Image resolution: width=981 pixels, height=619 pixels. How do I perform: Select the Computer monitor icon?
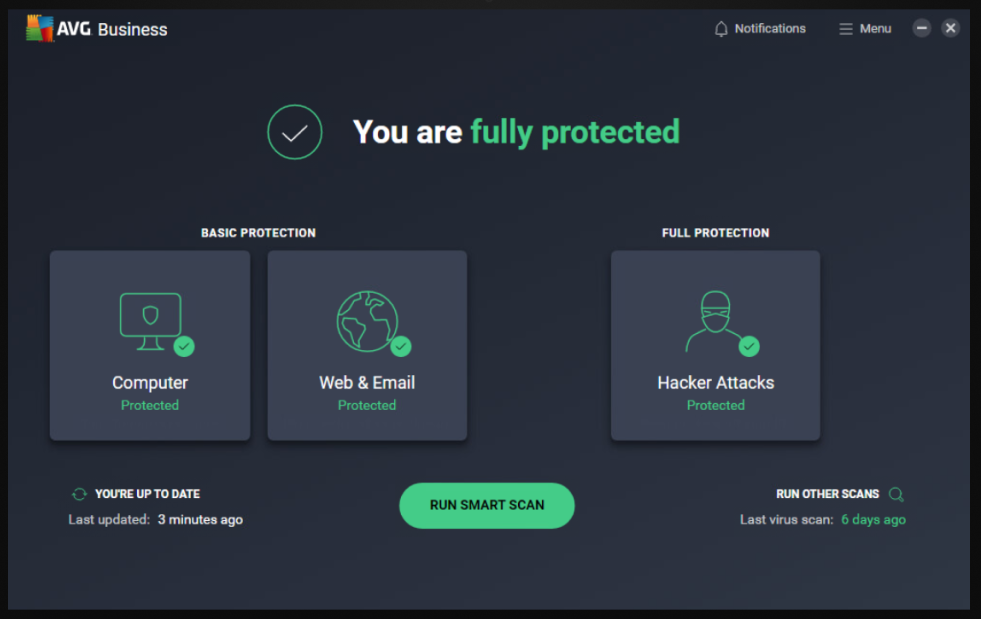click(x=148, y=318)
